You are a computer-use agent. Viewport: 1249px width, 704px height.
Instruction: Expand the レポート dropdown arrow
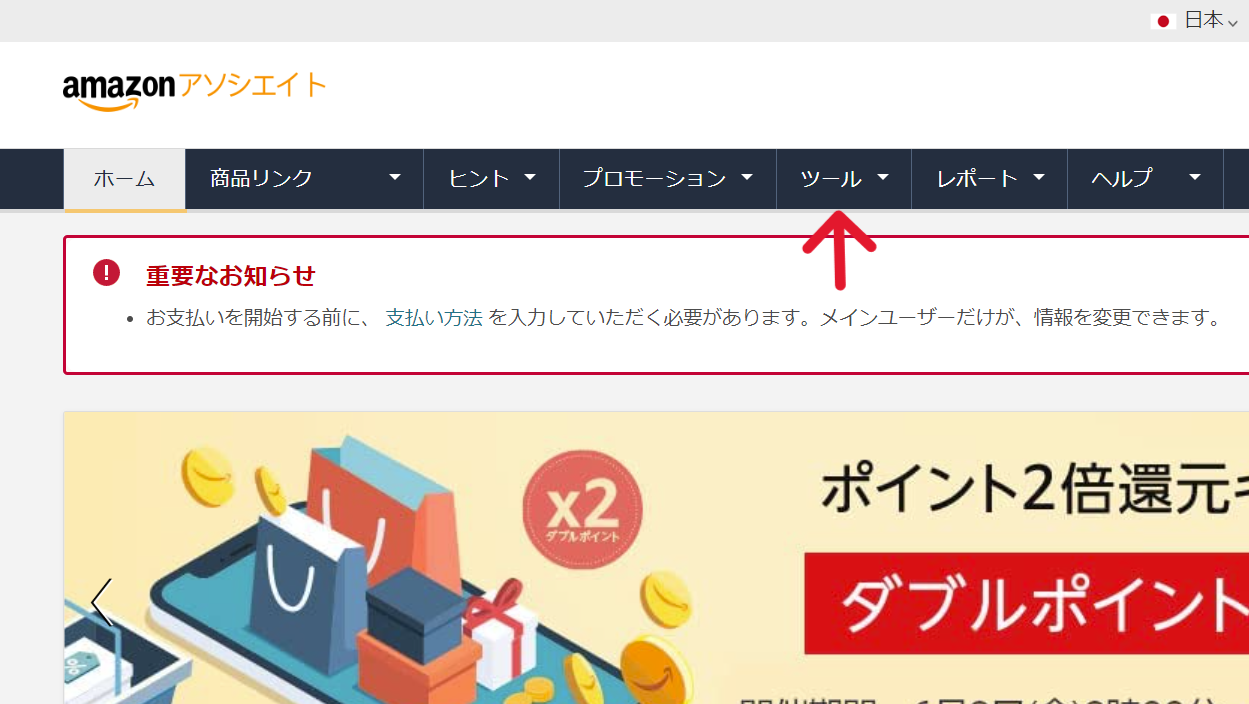pos(1039,178)
